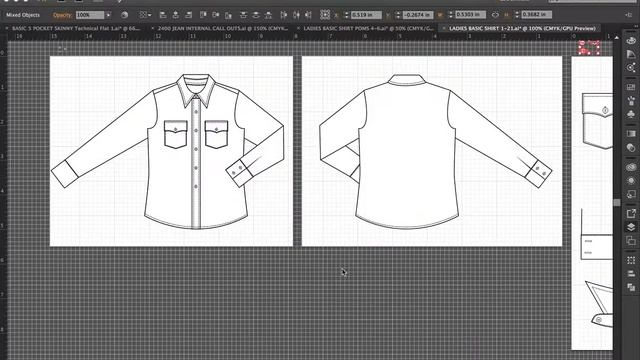The image size is (640, 360).
Task: Toggle constrain width and height proportions link
Action: 495,15
